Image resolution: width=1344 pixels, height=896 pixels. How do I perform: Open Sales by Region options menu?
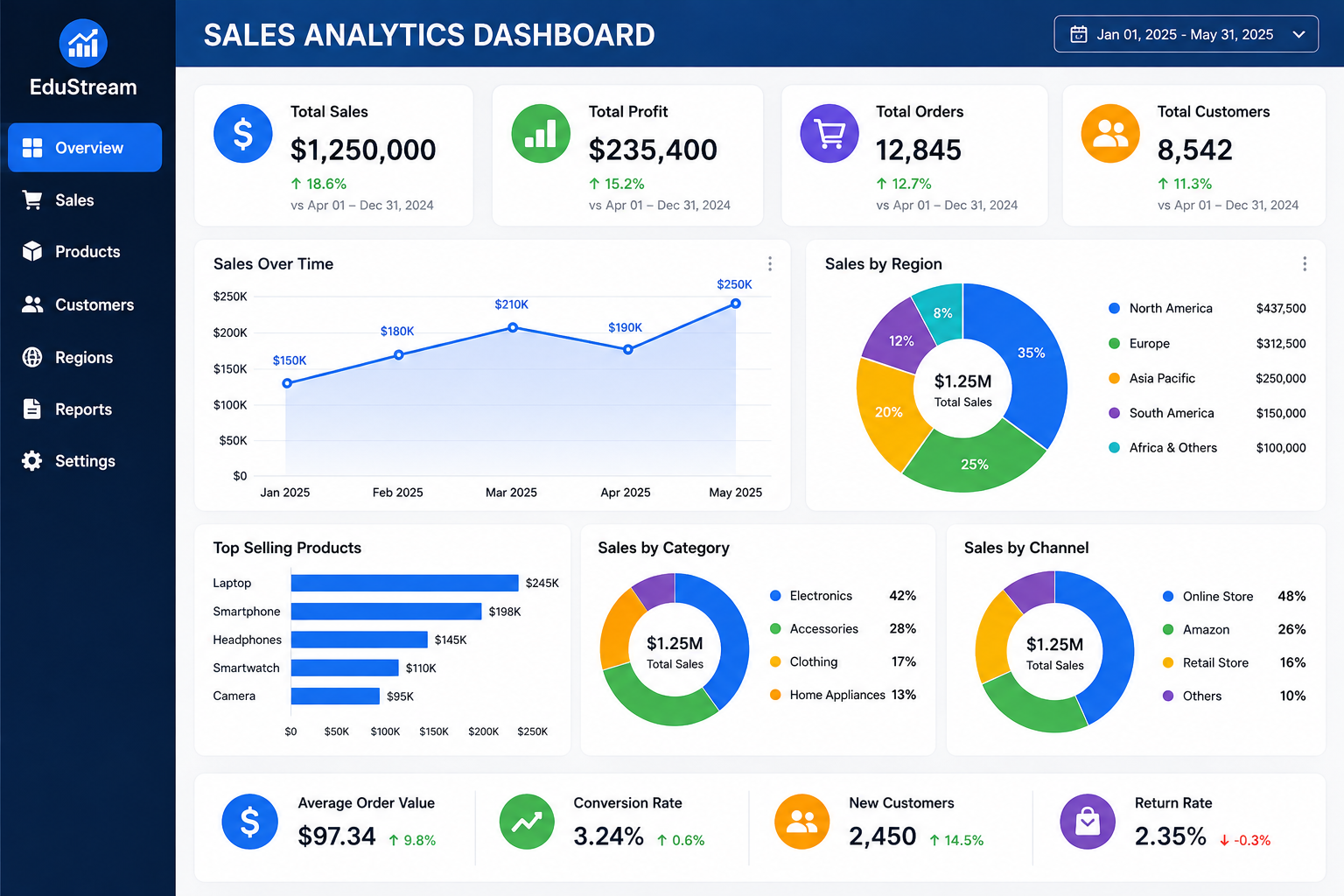(1305, 263)
